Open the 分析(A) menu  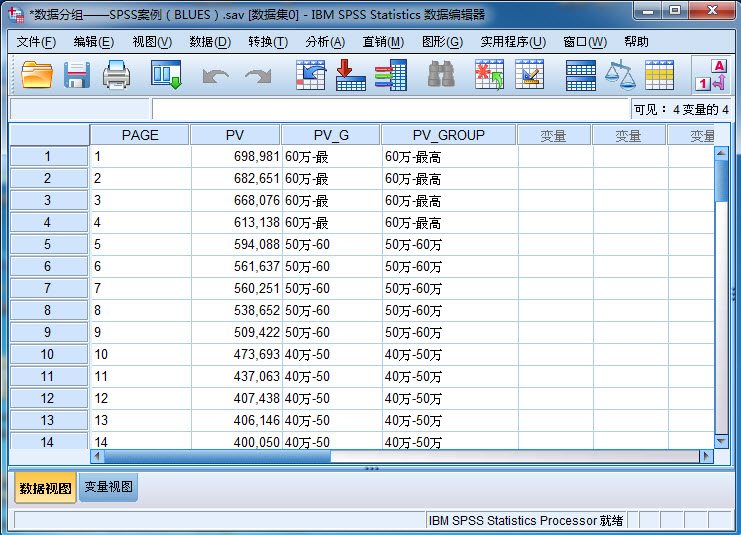point(325,42)
